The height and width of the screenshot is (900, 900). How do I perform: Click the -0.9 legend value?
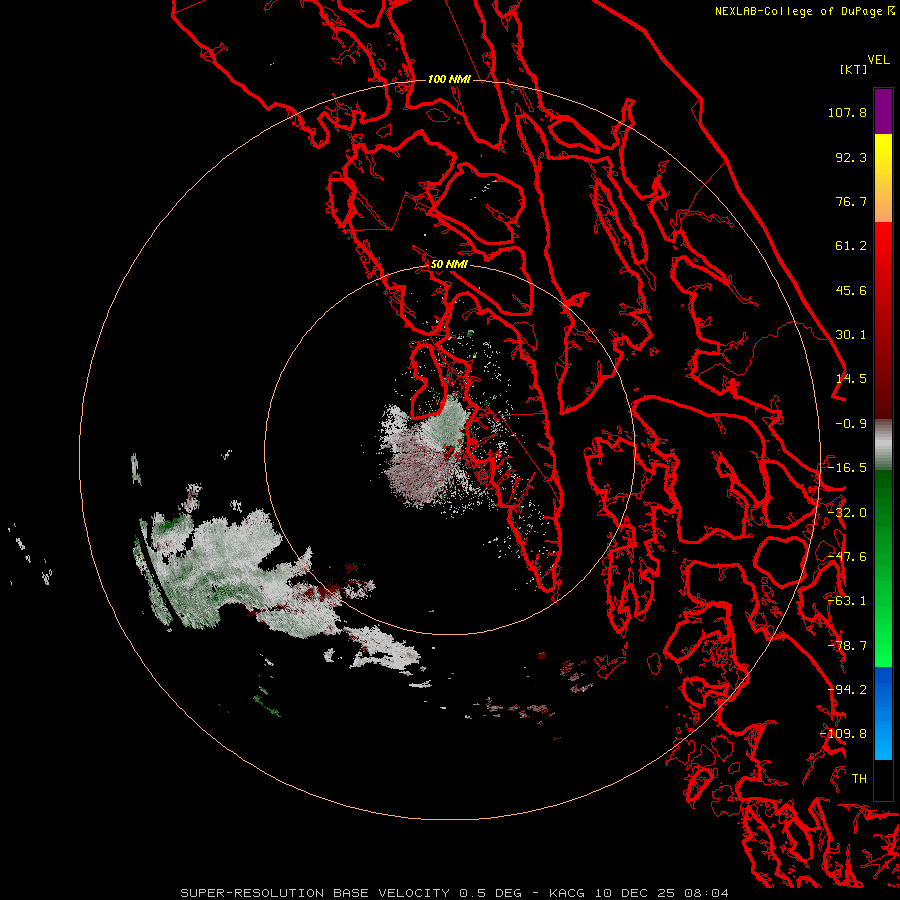pyautogui.click(x=851, y=424)
